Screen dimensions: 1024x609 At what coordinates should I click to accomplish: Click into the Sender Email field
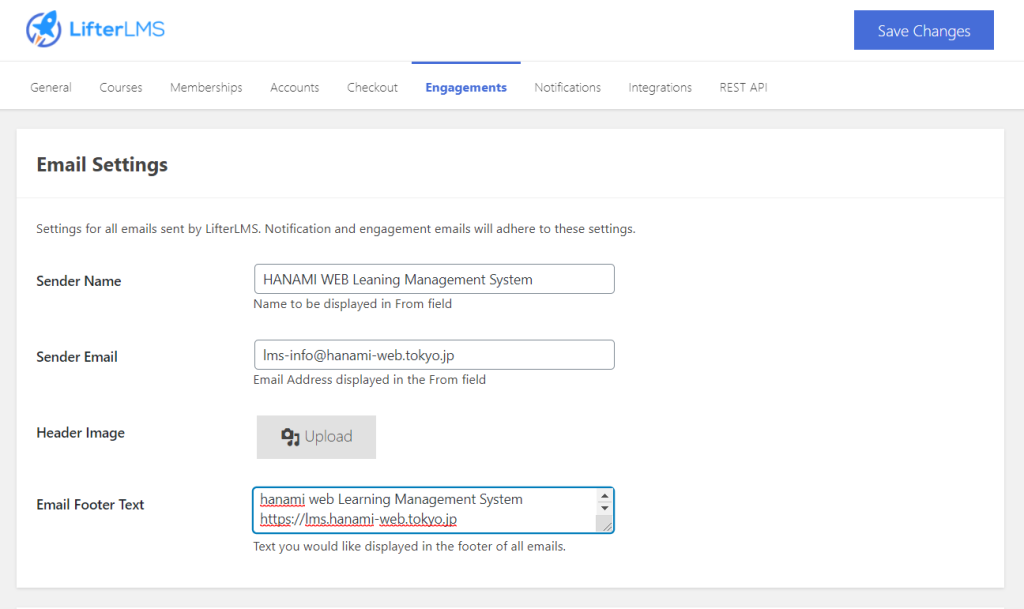tap(434, 355)
